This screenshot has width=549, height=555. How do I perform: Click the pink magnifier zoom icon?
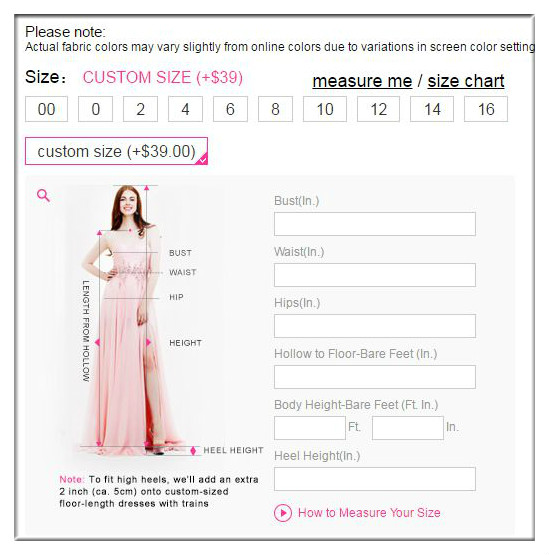pyautogui.click(x=43, y=195)
